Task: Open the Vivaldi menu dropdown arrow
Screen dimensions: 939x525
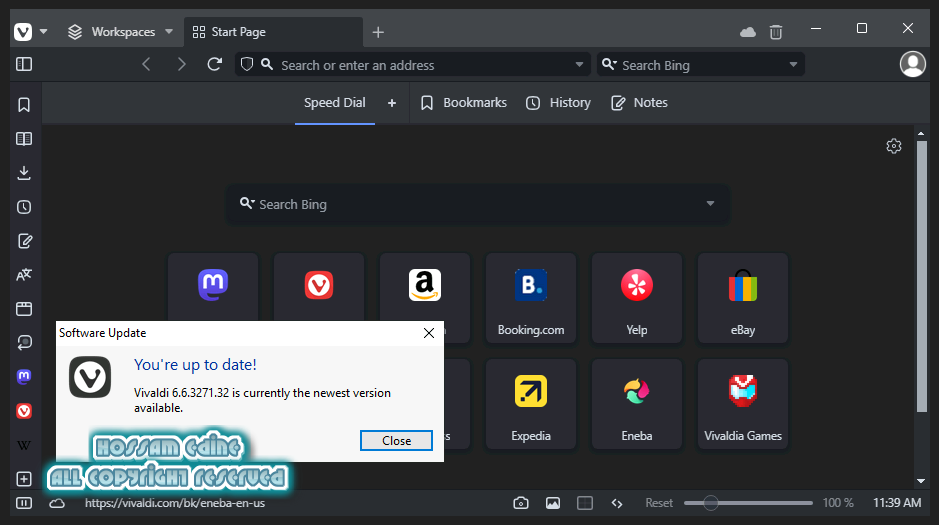Action: 43,32
